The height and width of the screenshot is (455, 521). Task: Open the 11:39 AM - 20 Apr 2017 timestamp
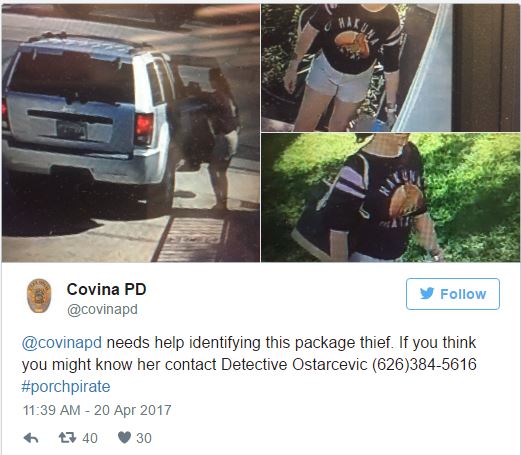97,410
